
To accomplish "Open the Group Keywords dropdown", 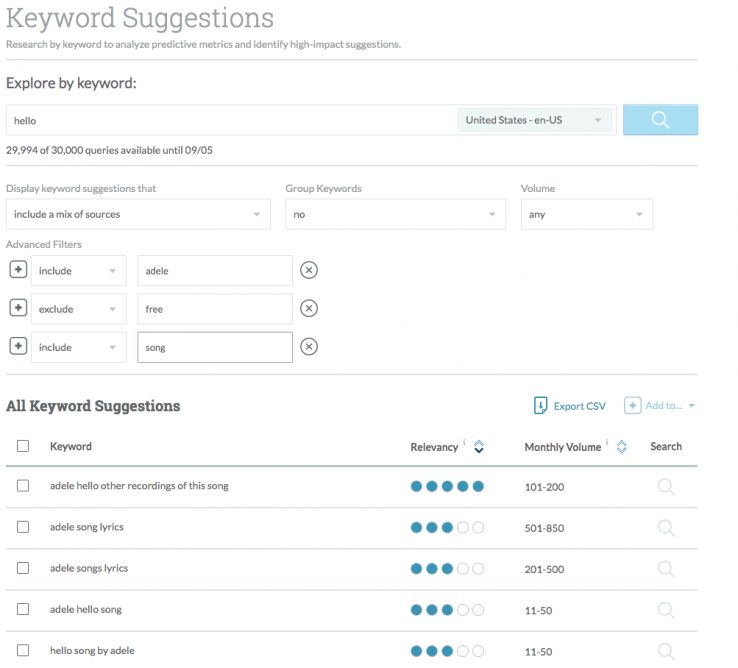I will 395,215.
